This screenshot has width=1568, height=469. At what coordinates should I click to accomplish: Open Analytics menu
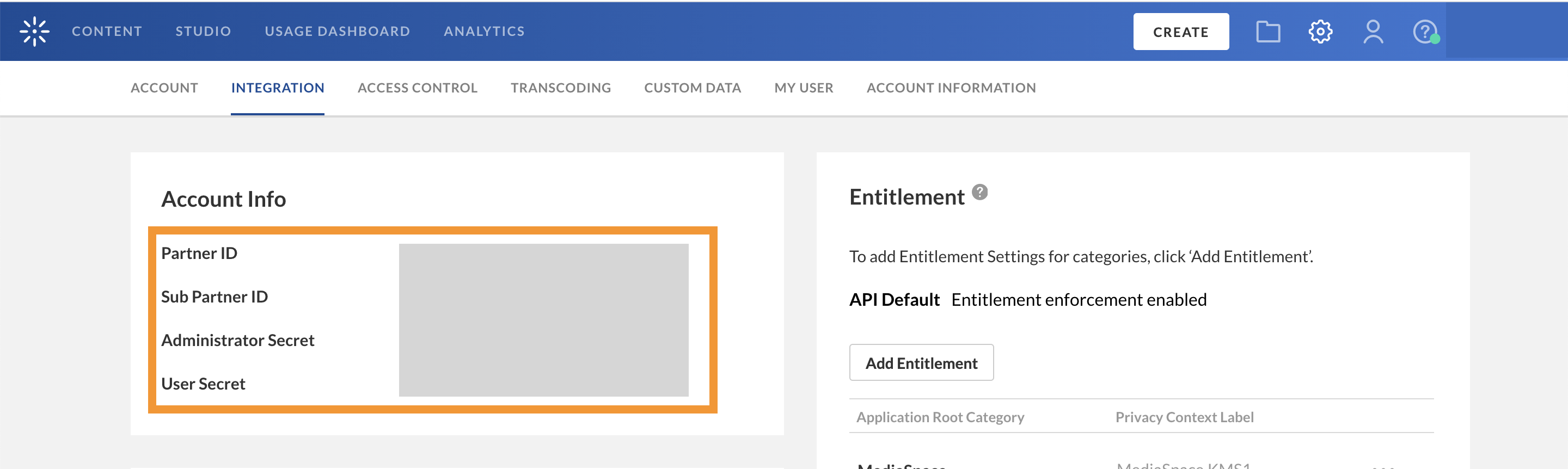pyautogui.click(x=484, y=31)
